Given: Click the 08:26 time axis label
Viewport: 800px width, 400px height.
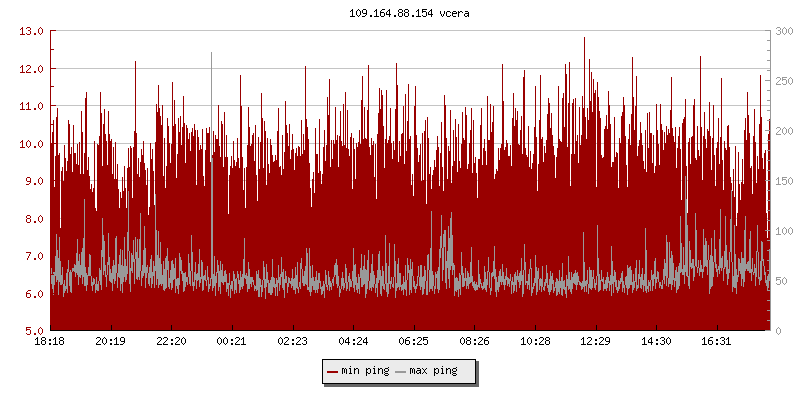Looking at the screenshot, I should pos(474,342).
